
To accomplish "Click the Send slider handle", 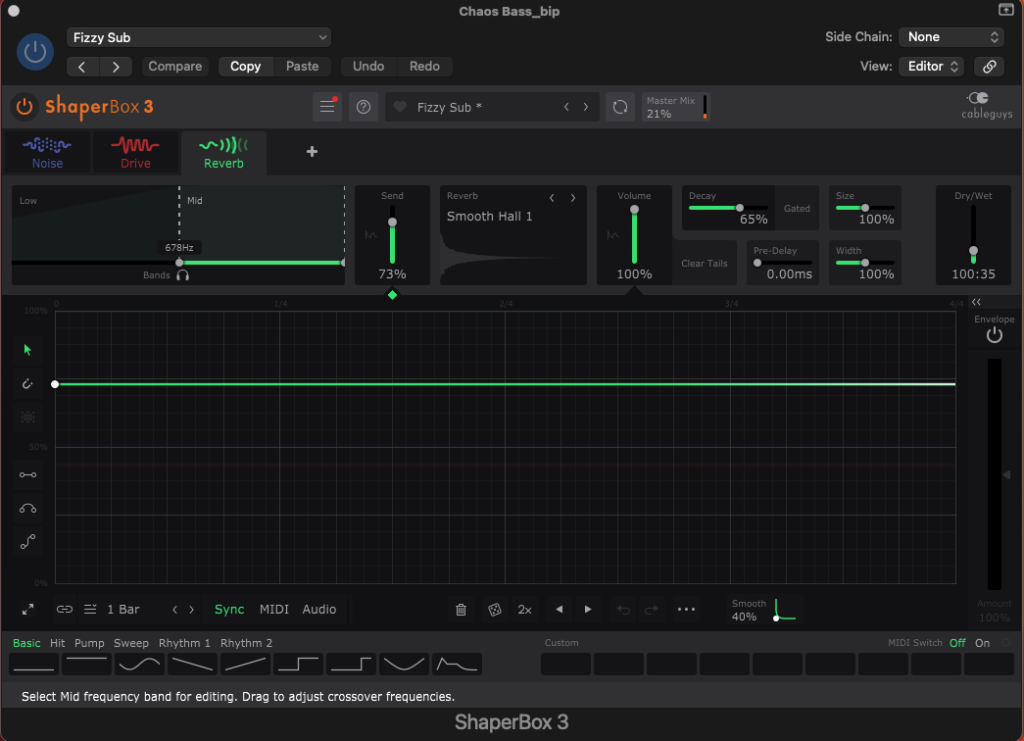I will (392, 222).
